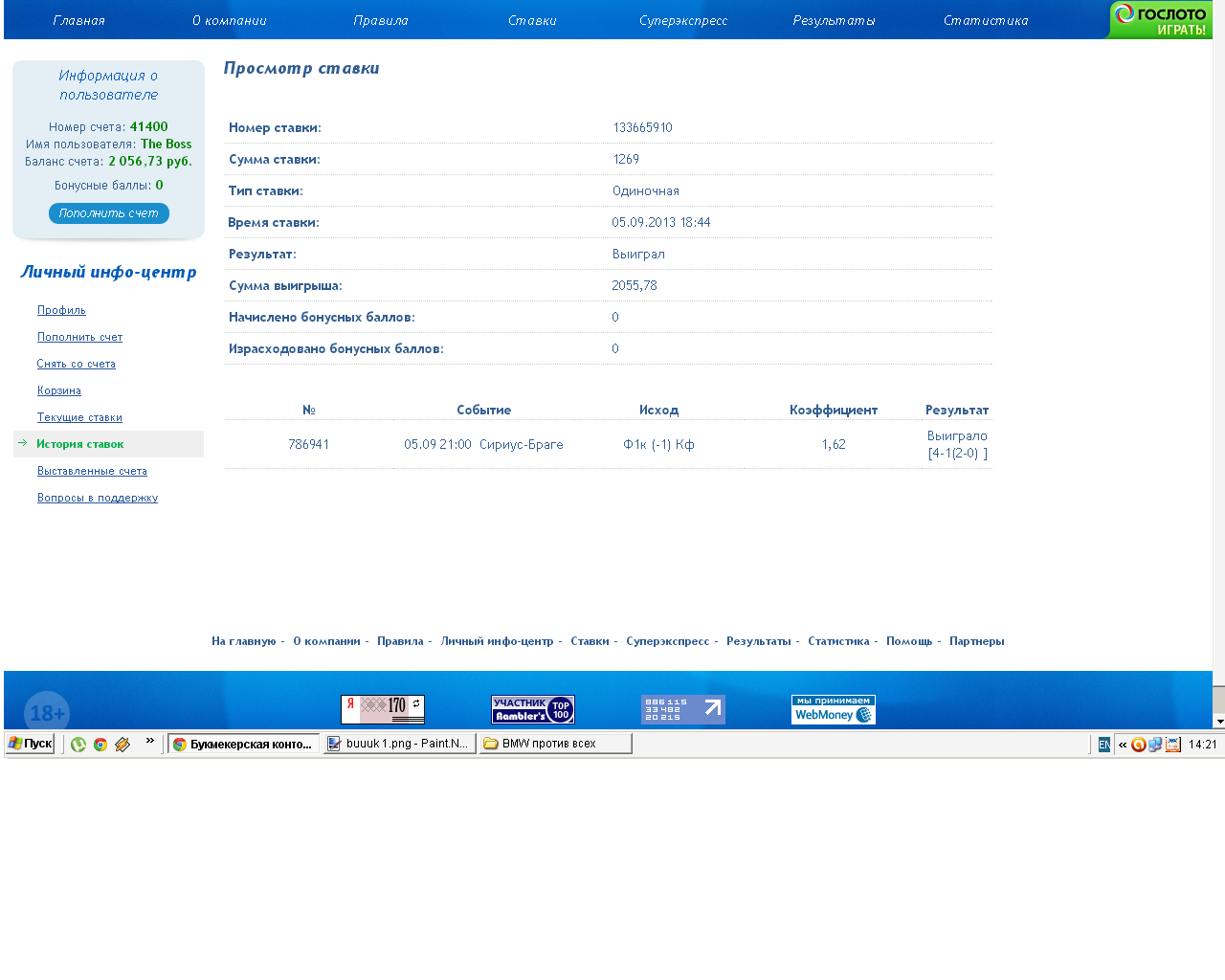This screenshot has width=1225, height=980.
Task: Click the WebMoney accepted badge
Action: 834,709
